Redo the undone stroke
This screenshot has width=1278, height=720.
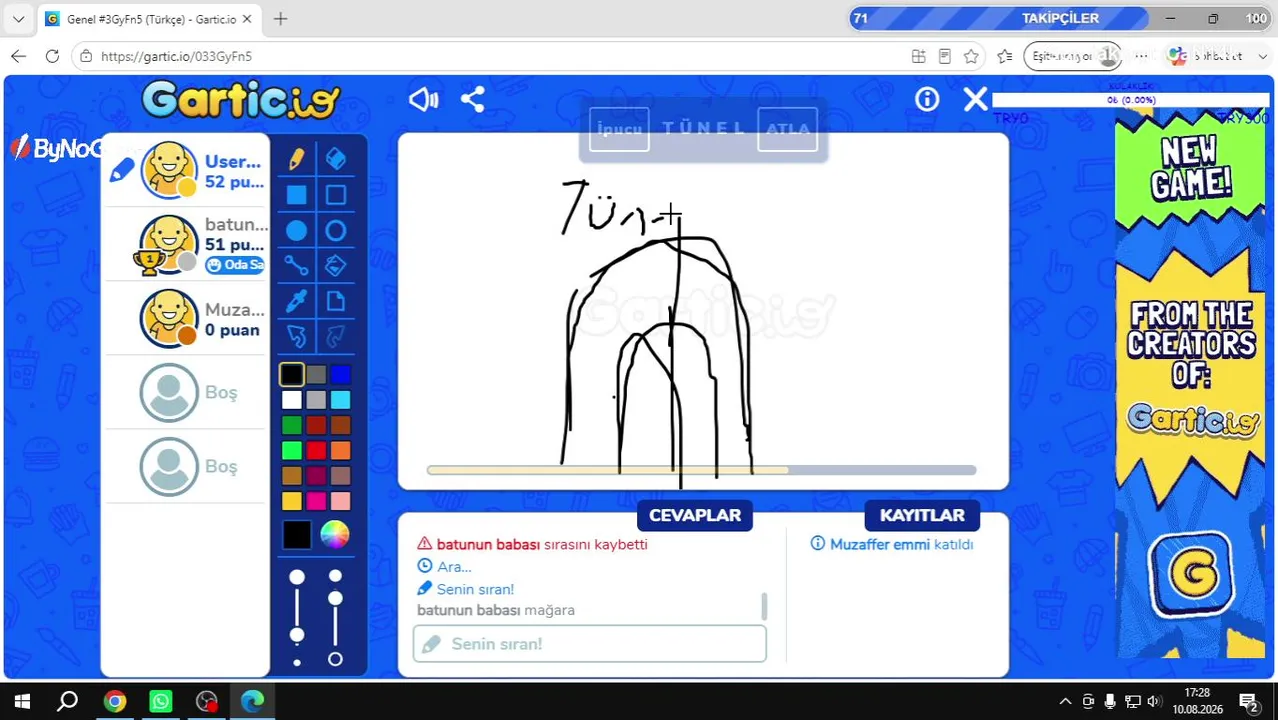click(336, 336)
